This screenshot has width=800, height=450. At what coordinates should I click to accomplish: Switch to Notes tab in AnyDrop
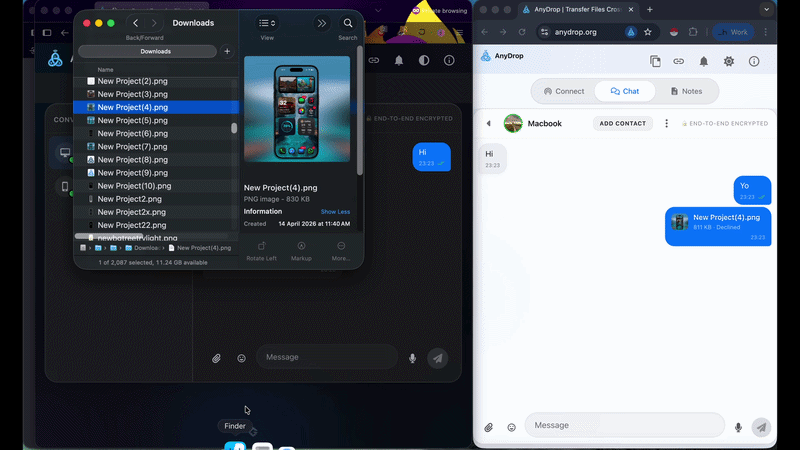[x=686, y=91]
